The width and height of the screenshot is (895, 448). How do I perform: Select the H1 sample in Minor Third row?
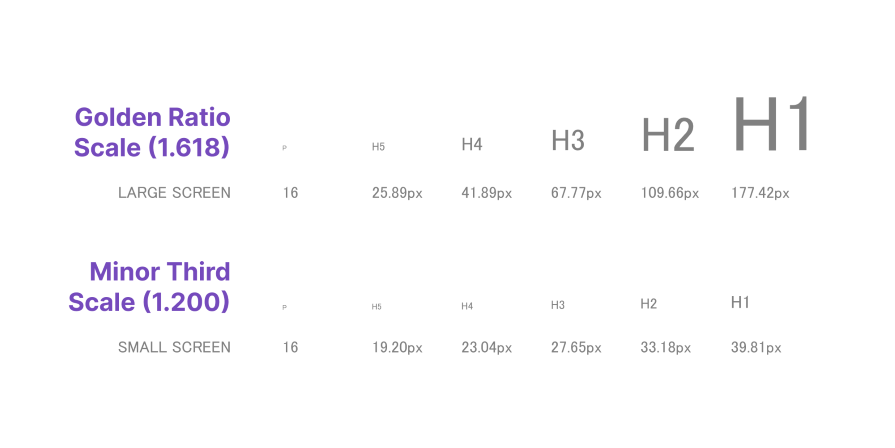tap(740, 302)
